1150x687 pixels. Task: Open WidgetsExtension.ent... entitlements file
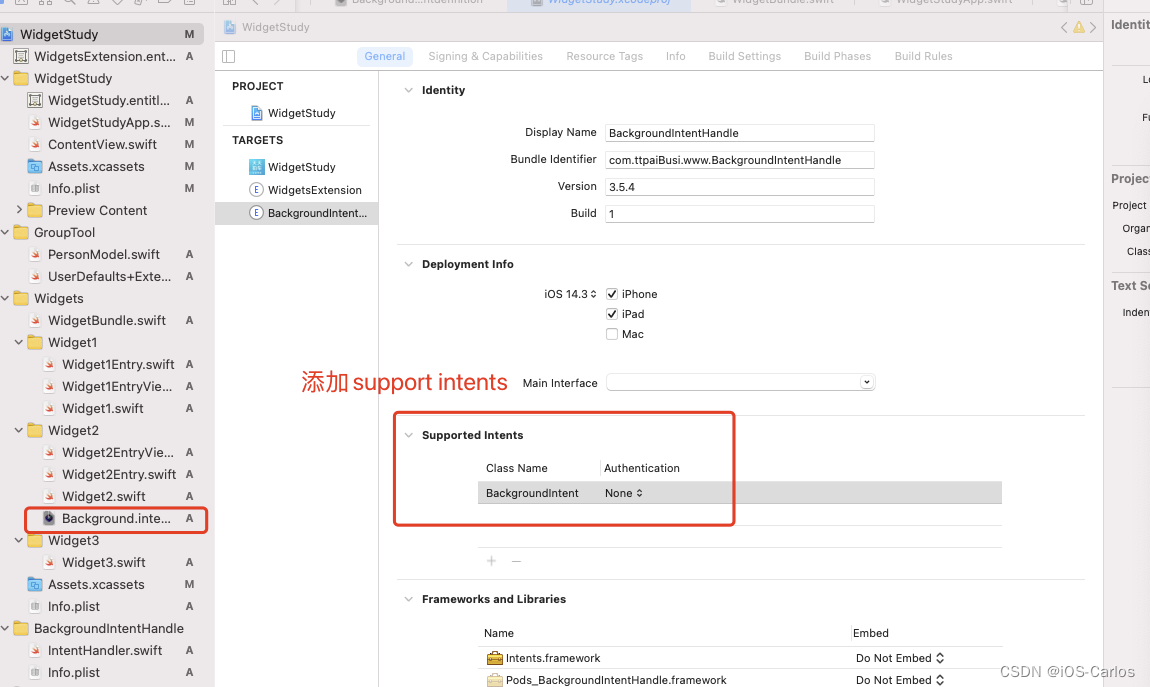click(x=105, y=56)
